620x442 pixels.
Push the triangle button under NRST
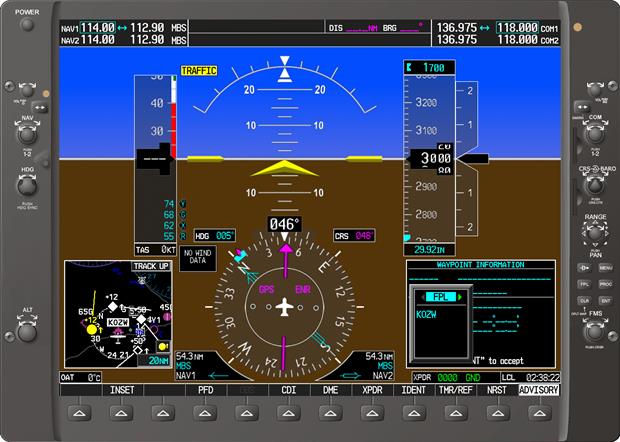point(498,413)
